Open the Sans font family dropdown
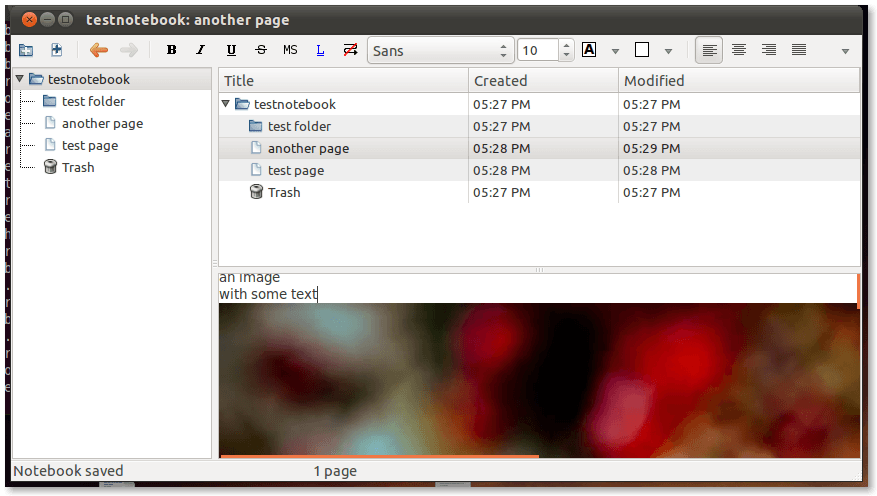Screen dimensions: 877x496 [x=440, y=50]
